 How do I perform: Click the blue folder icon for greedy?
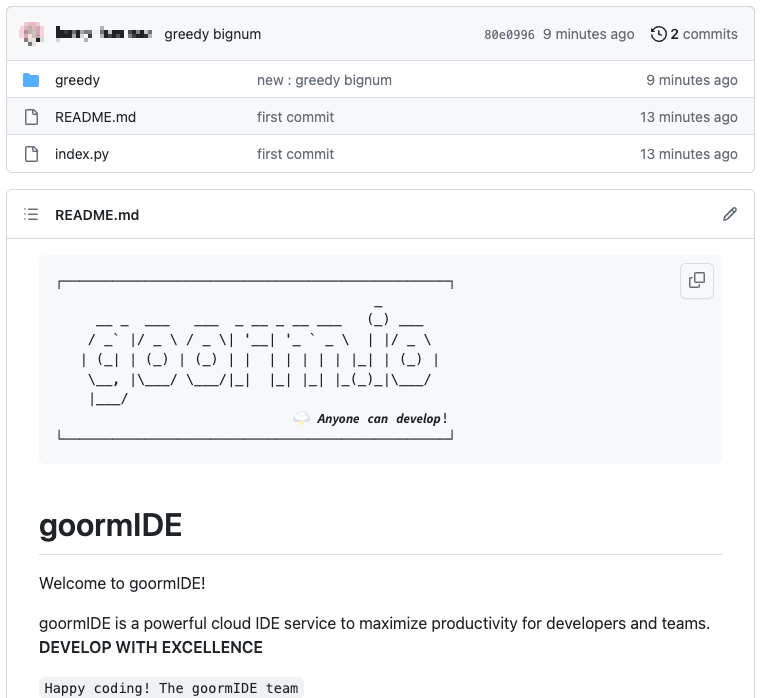click(x=31, y=80)
